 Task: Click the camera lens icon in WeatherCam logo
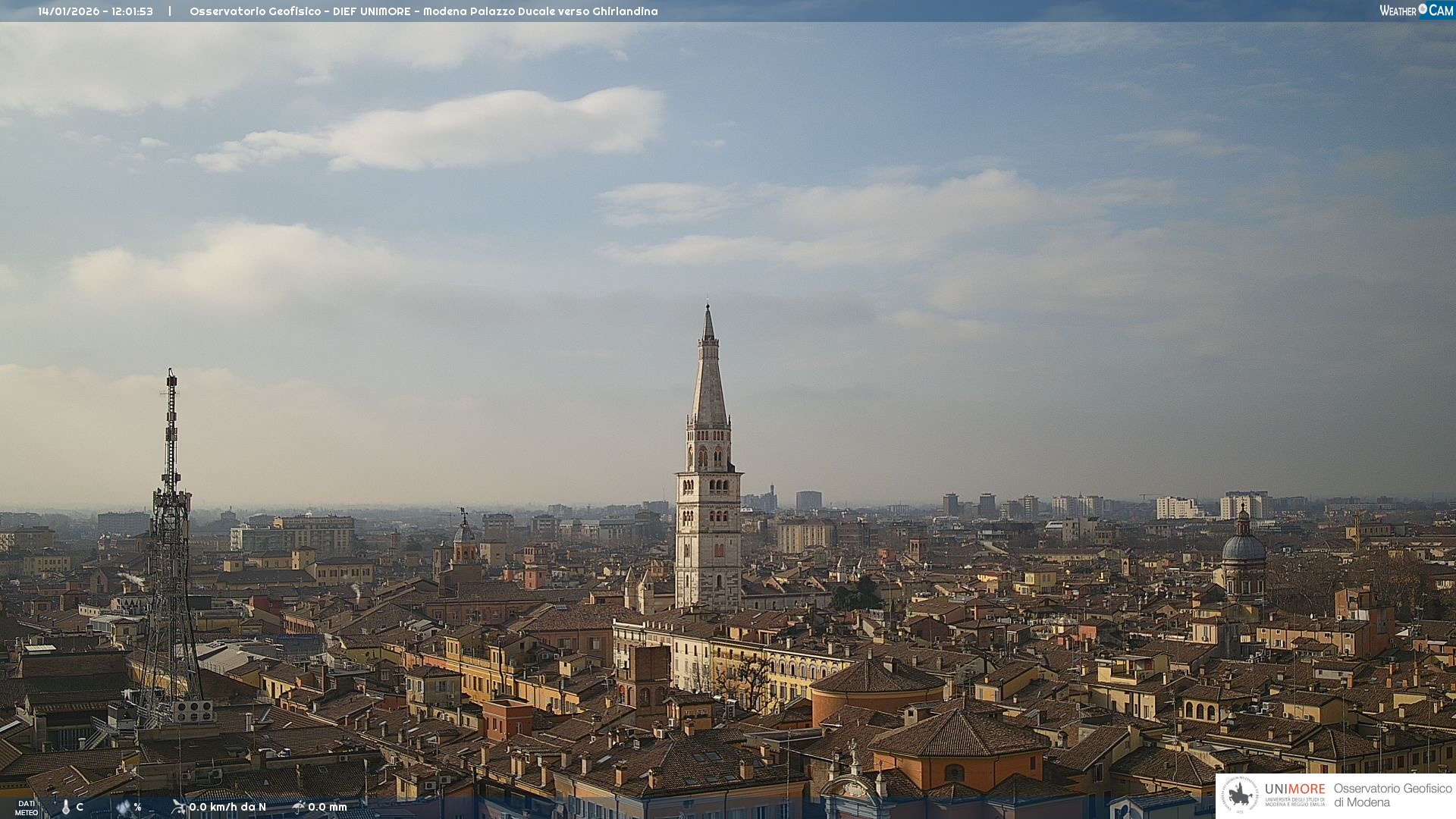[x=1423, y=9]
